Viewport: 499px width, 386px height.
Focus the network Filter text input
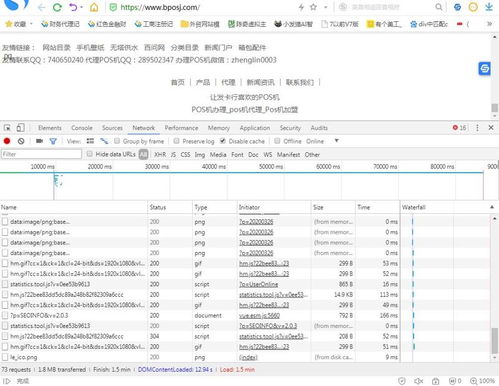pos(41,154)
